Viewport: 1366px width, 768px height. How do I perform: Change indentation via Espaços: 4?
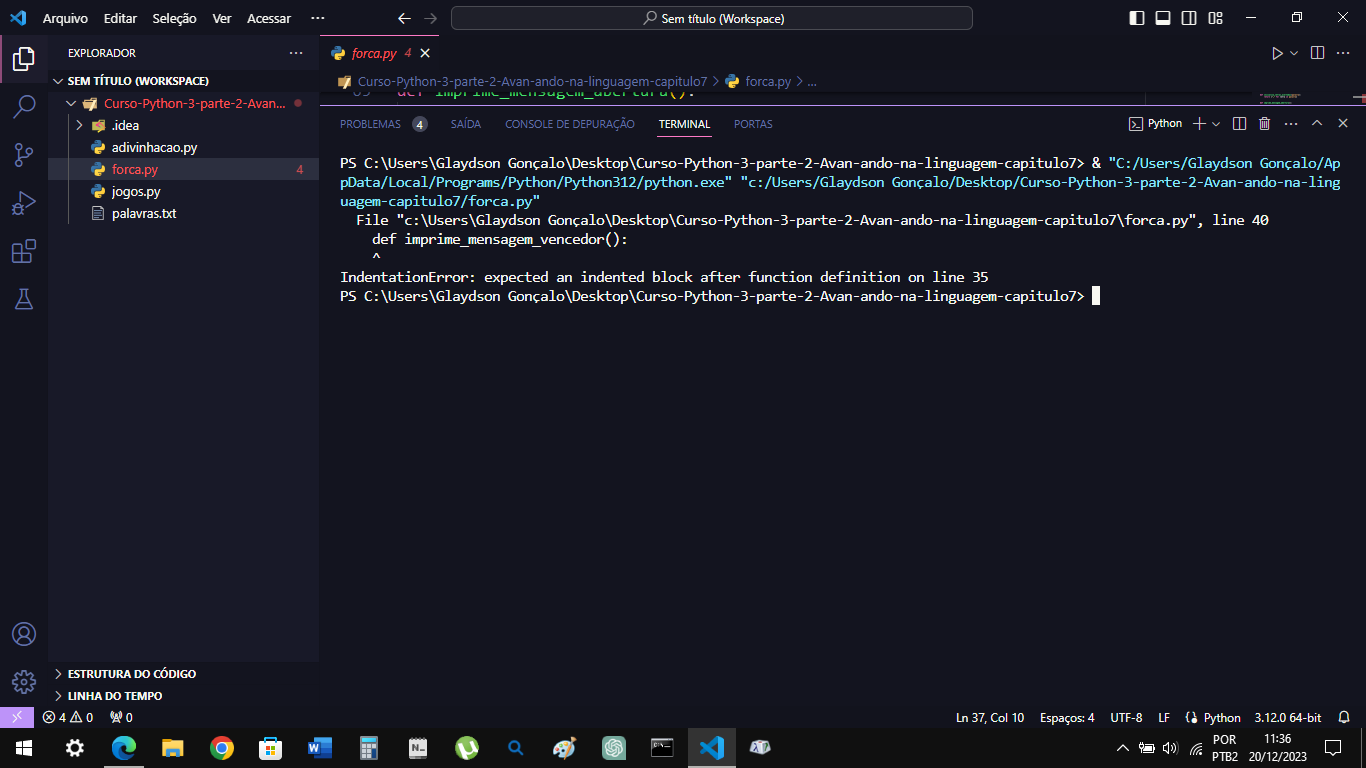click(1067, 717)
